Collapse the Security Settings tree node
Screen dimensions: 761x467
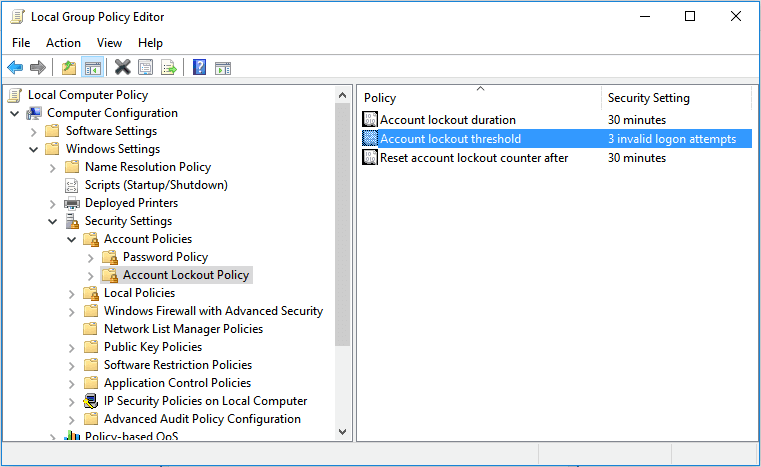tap(52, 221)
